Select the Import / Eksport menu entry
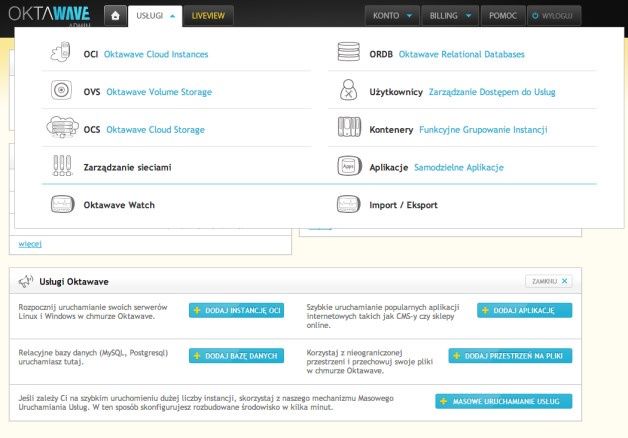The image size is (628, 438). coord(403,205)
